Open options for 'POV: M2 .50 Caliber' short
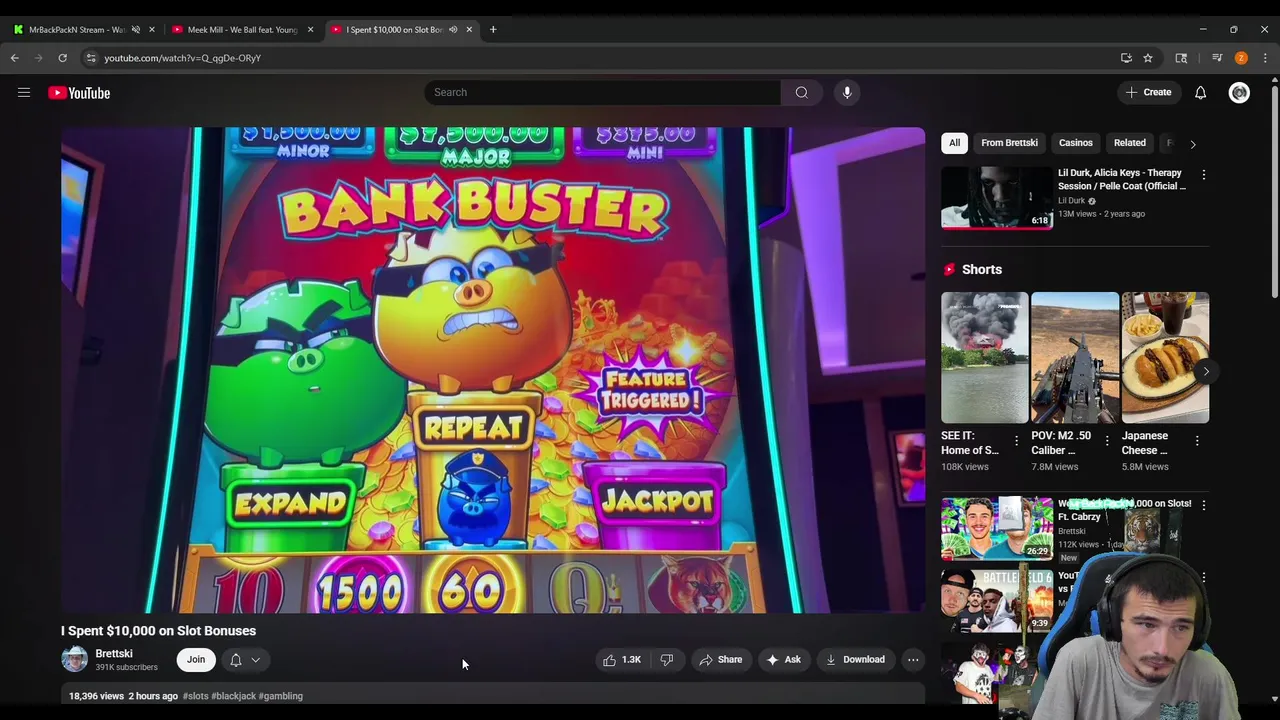Image resolution: width=1280 pixels, height=720 pixels. [1107, 440]
